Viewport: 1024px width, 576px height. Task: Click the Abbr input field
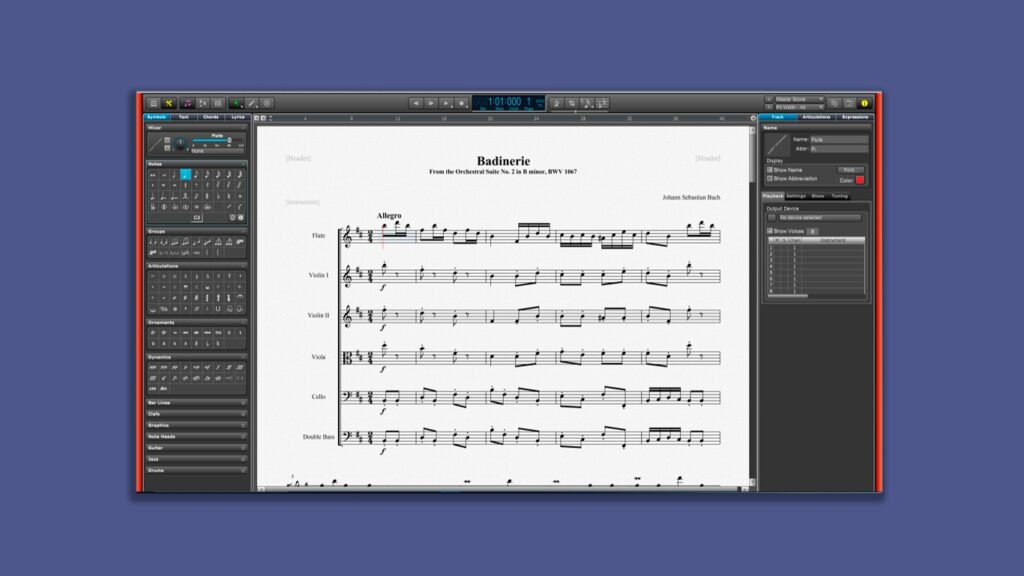coord(839,149)
